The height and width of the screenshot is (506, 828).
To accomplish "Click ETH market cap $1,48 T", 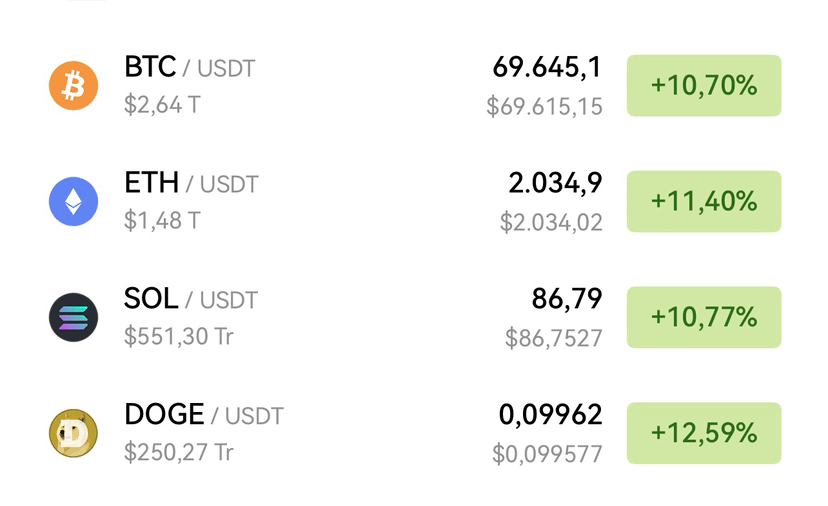I will pos(162,220).
